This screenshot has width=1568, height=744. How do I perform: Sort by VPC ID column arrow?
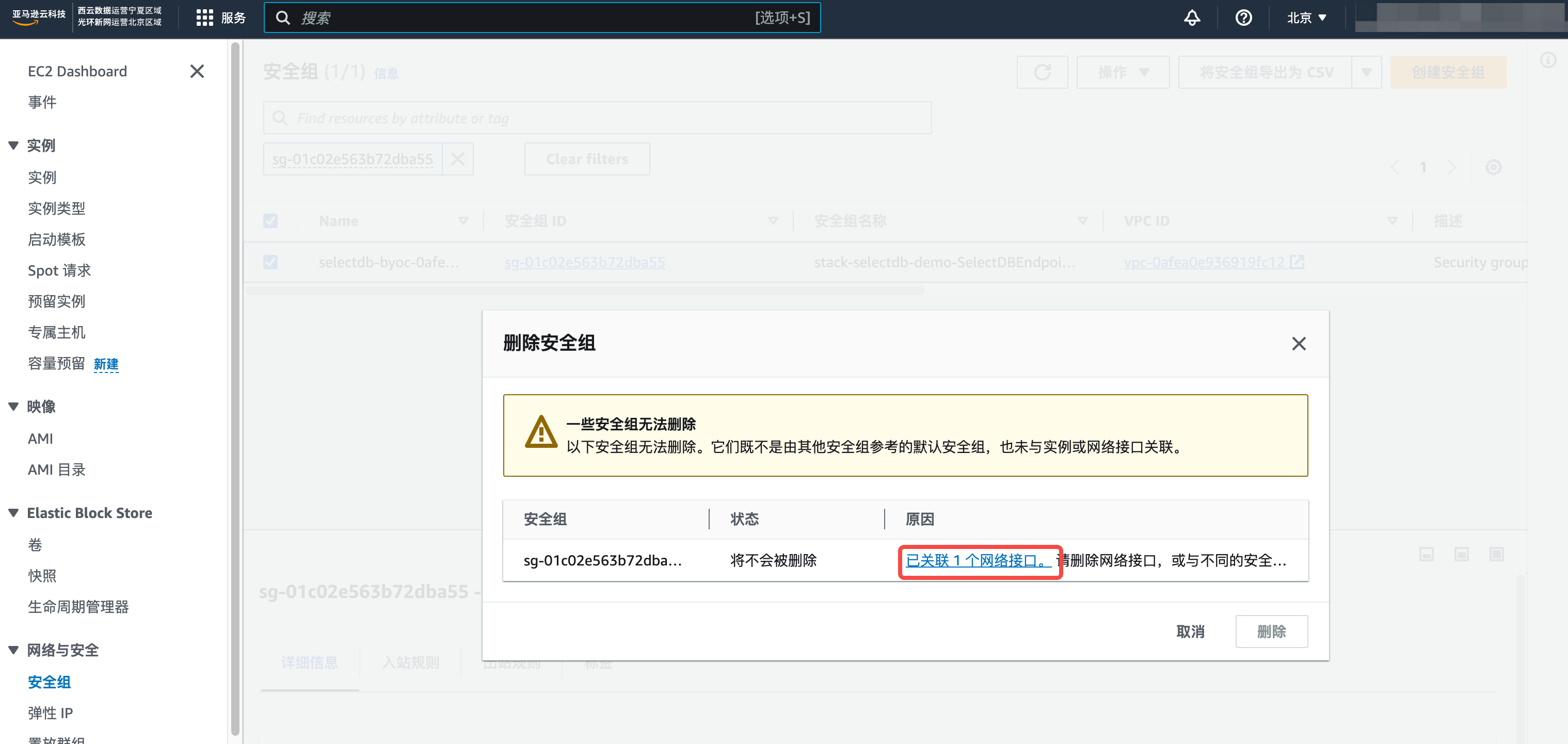pyautogui.click(x=1392, y=221)
